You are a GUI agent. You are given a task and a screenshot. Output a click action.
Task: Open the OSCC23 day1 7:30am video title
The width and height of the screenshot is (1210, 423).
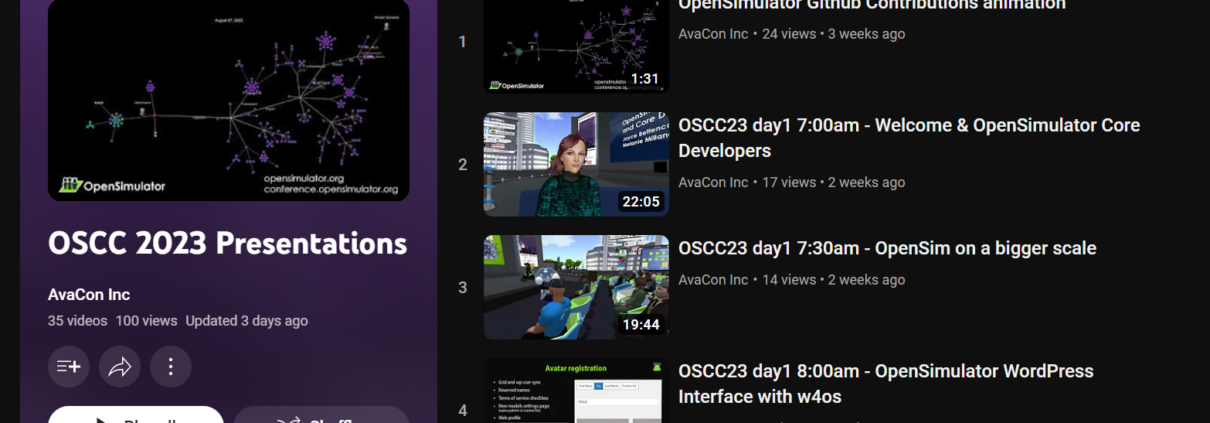pyautogui.click(x=887, y=248)
